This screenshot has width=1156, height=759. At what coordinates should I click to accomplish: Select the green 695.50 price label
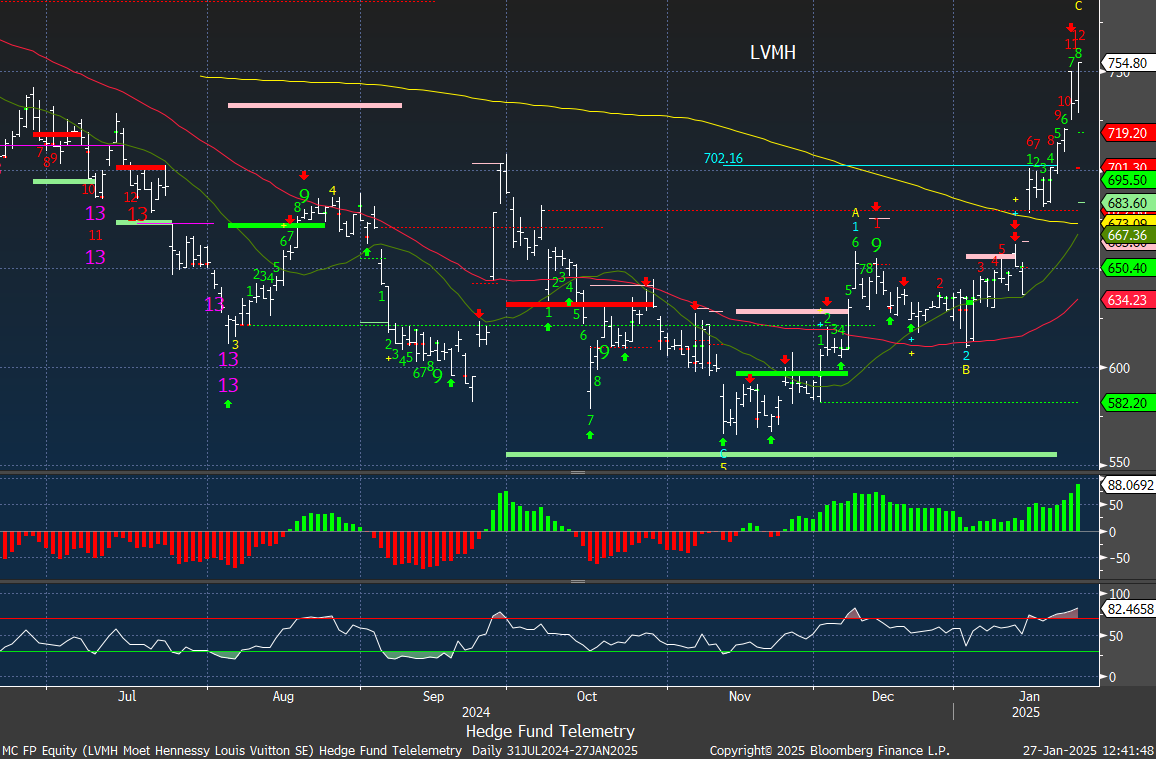tap(1128, 181)
